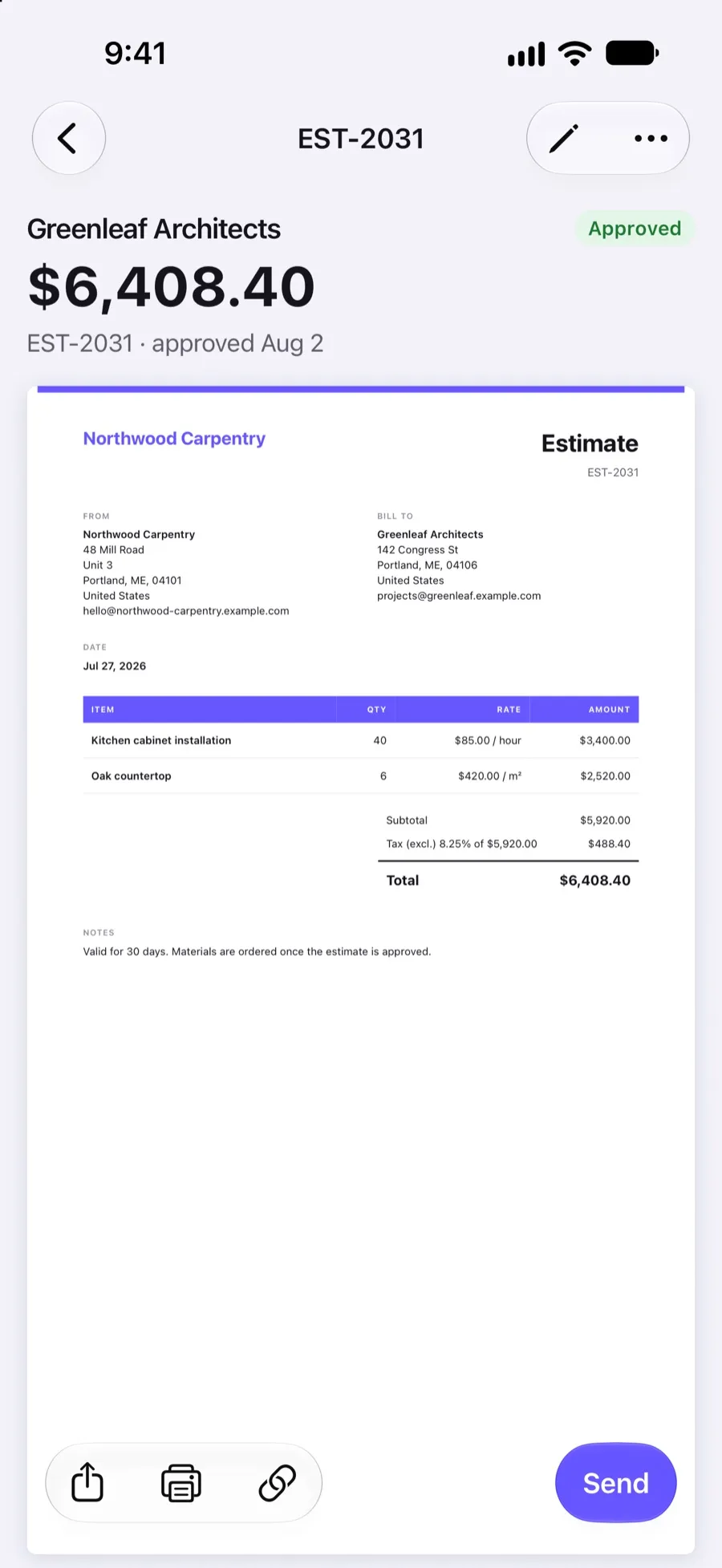Tap the '$85.00 / hour' rate
This screenshot has width=722, height=1568.
488,740
